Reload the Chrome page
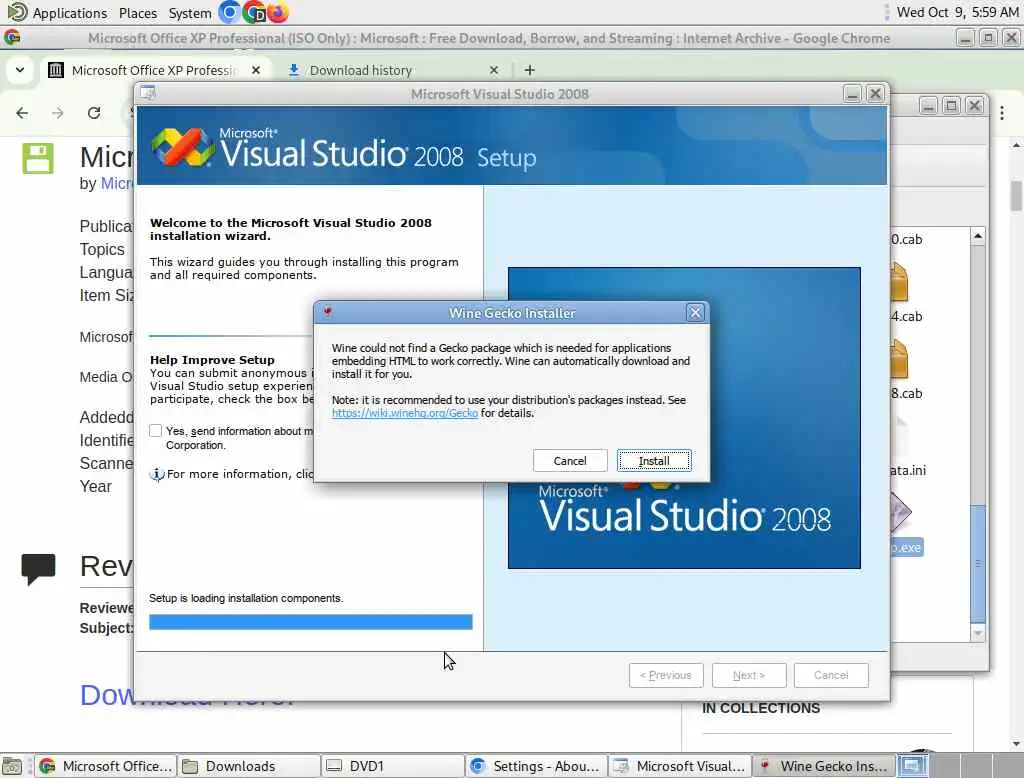 coord(94,113)
